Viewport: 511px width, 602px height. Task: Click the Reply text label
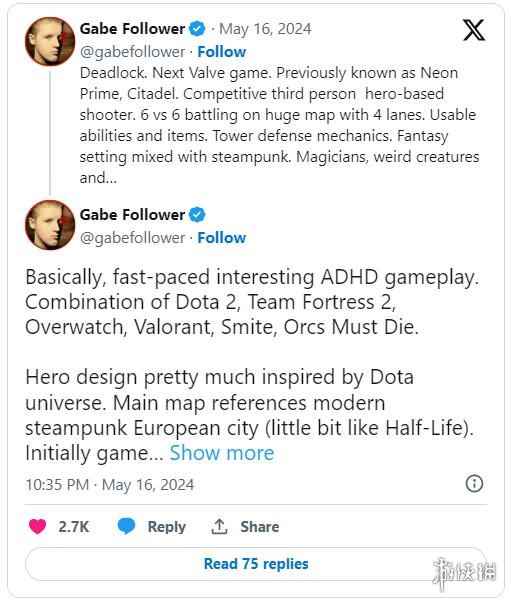coord(167,527)
